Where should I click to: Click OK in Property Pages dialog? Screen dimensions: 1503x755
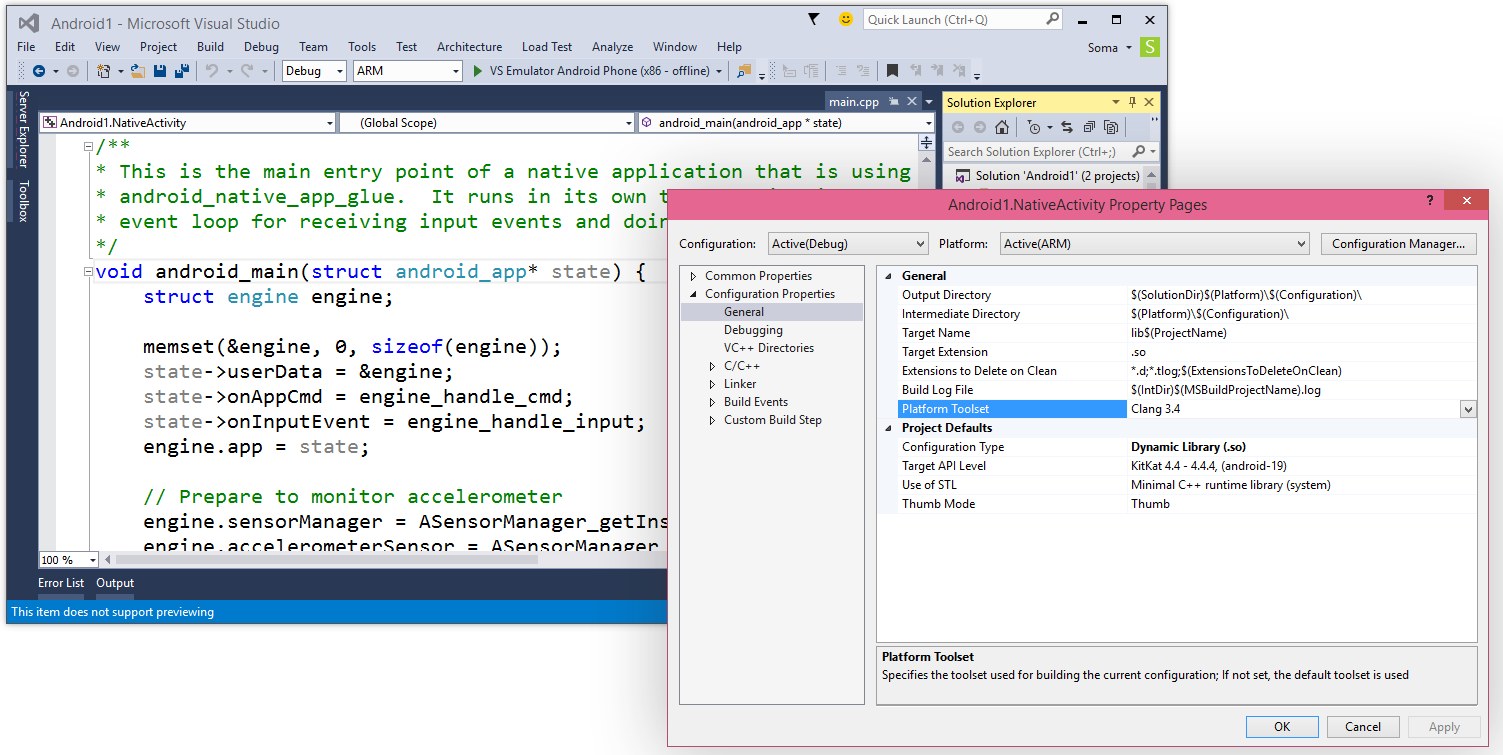1282,727
